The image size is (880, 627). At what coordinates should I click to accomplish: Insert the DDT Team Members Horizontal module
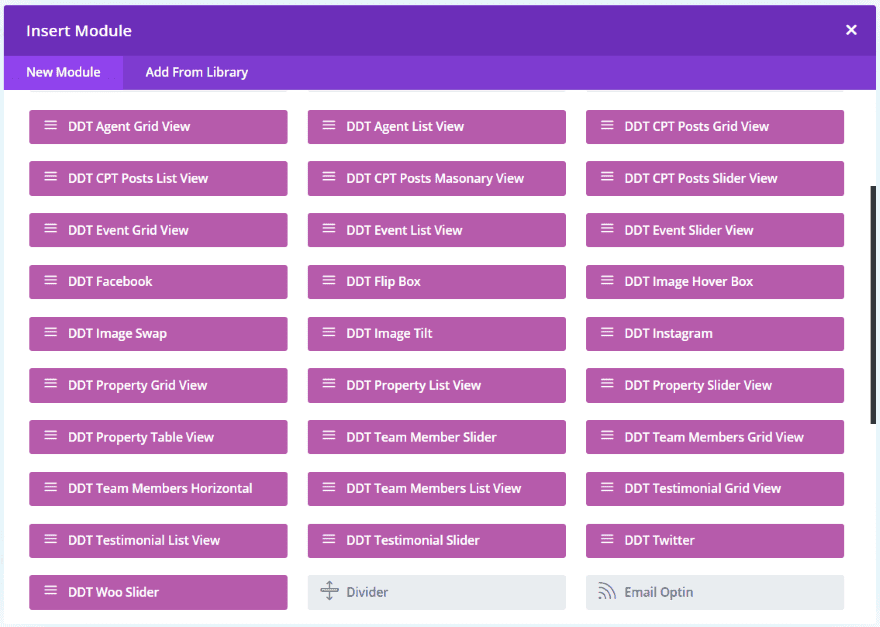coord(158,489)
